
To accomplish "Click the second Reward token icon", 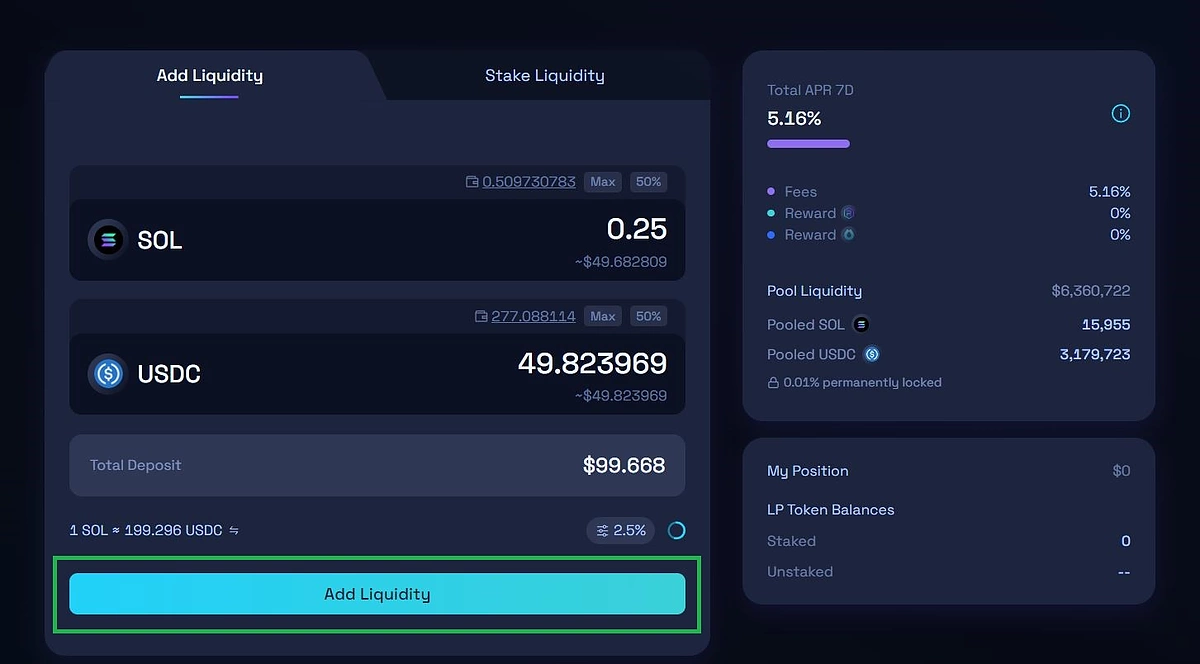I will tap(848, 234).
